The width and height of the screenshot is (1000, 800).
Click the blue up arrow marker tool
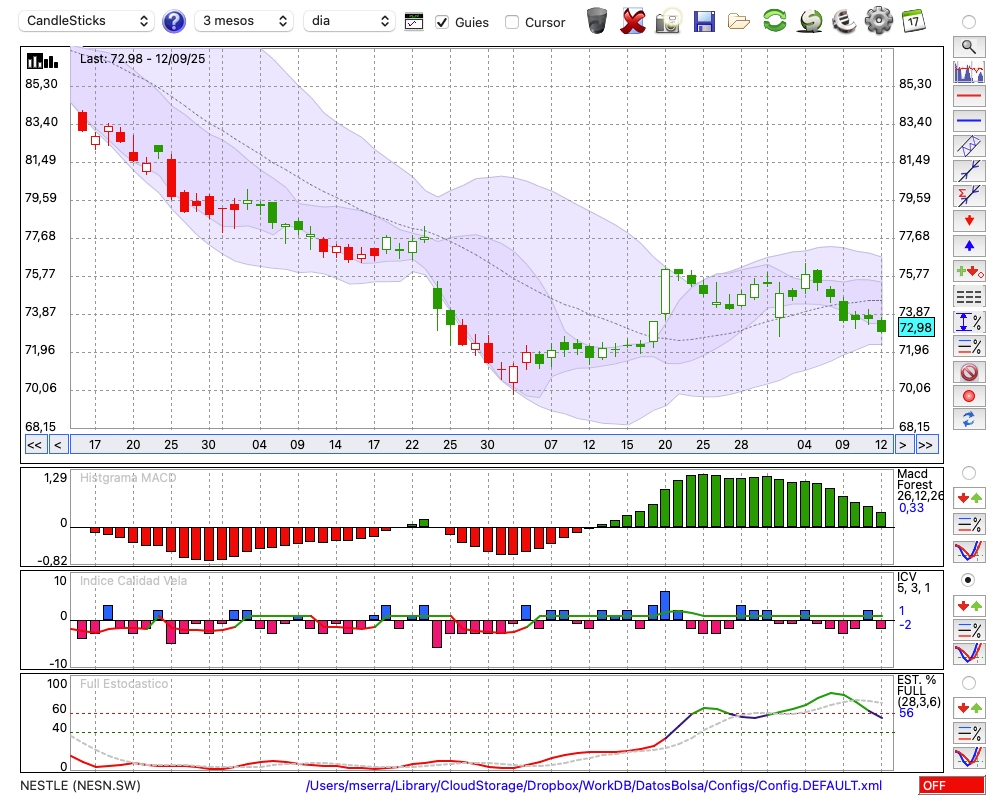pyautogui.click(x=969, y=246)
